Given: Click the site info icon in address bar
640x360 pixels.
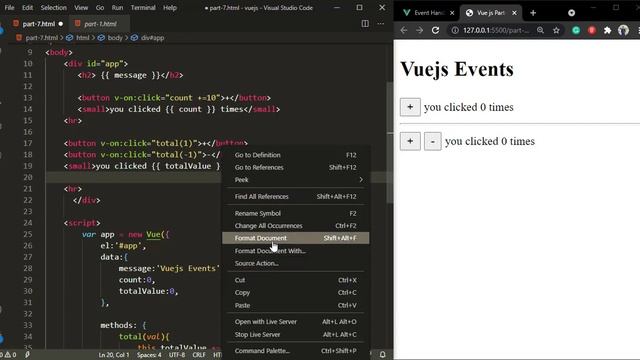Looking at the screenshot, I should pyautogui.click(x=455, y=30).
